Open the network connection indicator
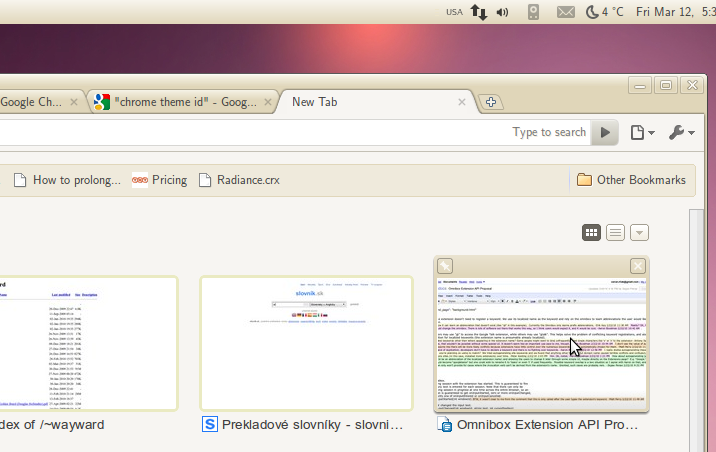This screenshot has height=452, width=716. [479, 12]
